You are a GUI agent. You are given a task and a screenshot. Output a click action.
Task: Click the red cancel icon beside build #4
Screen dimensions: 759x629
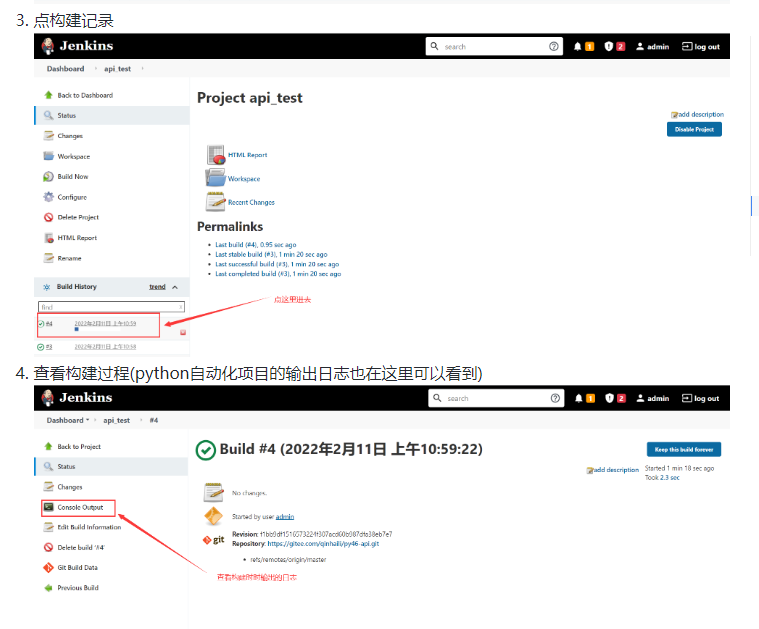click(x=183, y=333)
